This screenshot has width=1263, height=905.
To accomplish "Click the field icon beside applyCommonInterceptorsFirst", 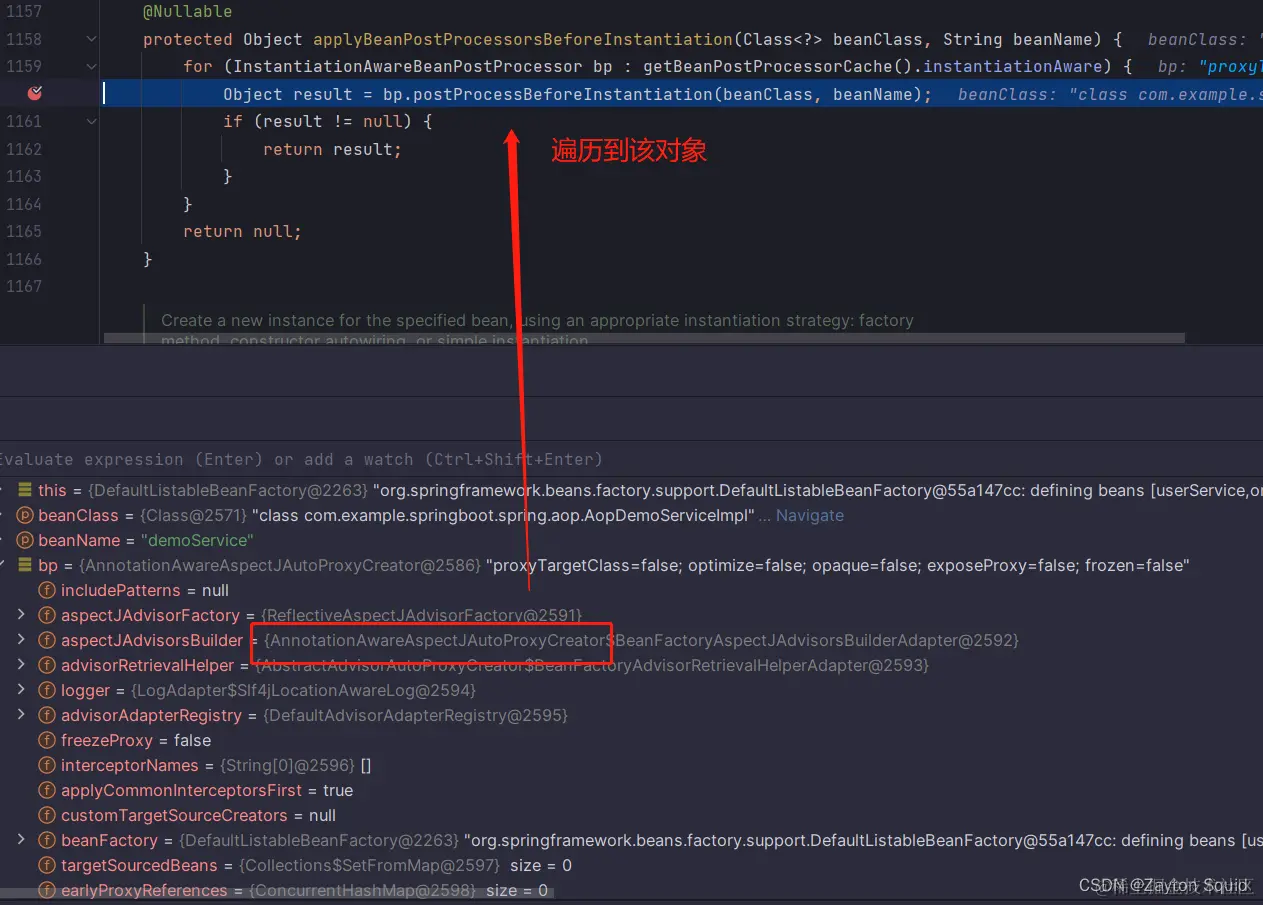I will point(47,790).
